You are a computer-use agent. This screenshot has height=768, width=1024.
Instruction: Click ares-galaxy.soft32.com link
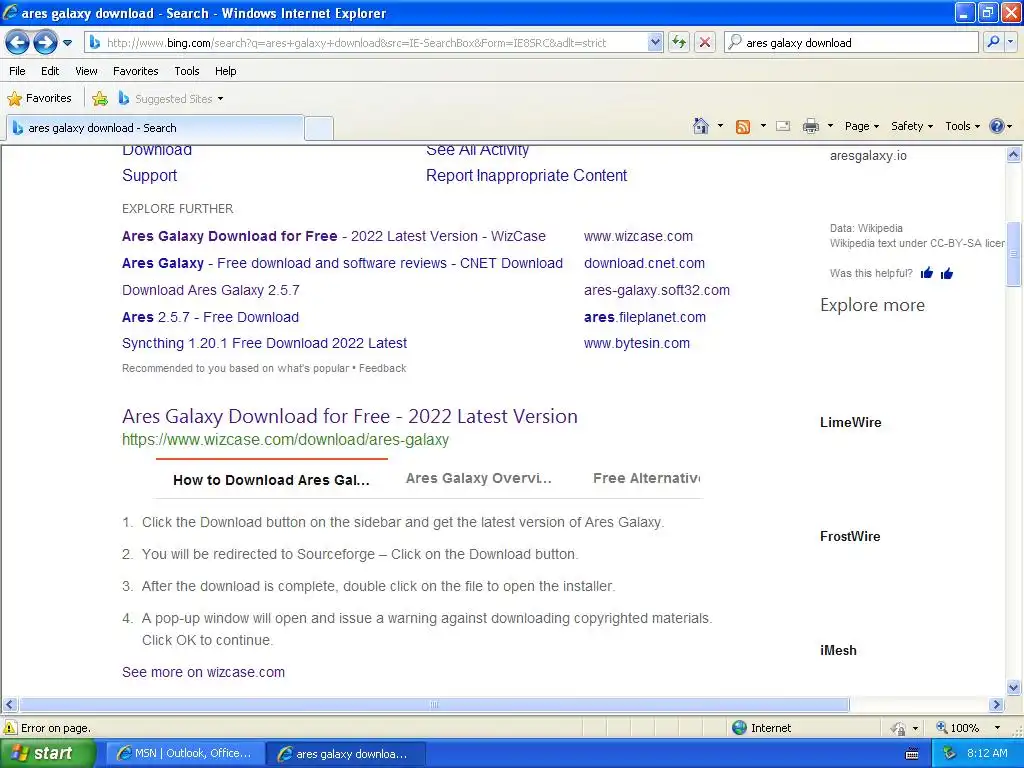656,290
